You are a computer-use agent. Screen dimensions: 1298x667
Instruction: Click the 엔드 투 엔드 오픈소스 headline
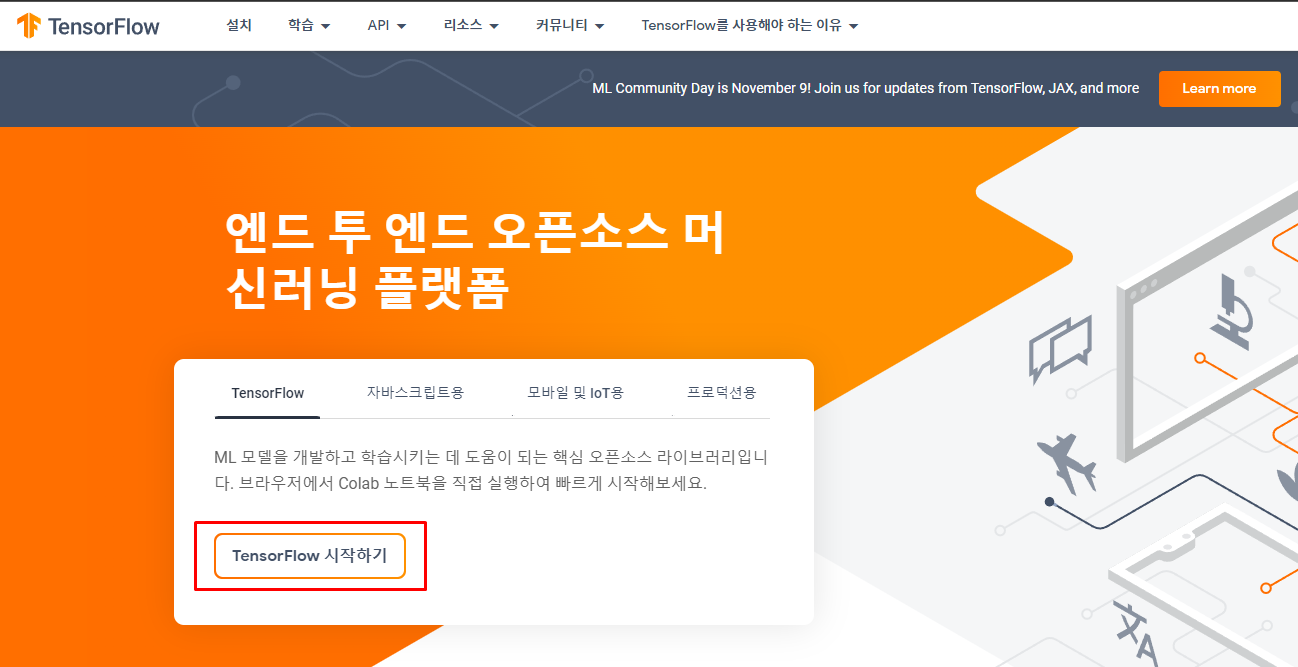click(475, 261)
